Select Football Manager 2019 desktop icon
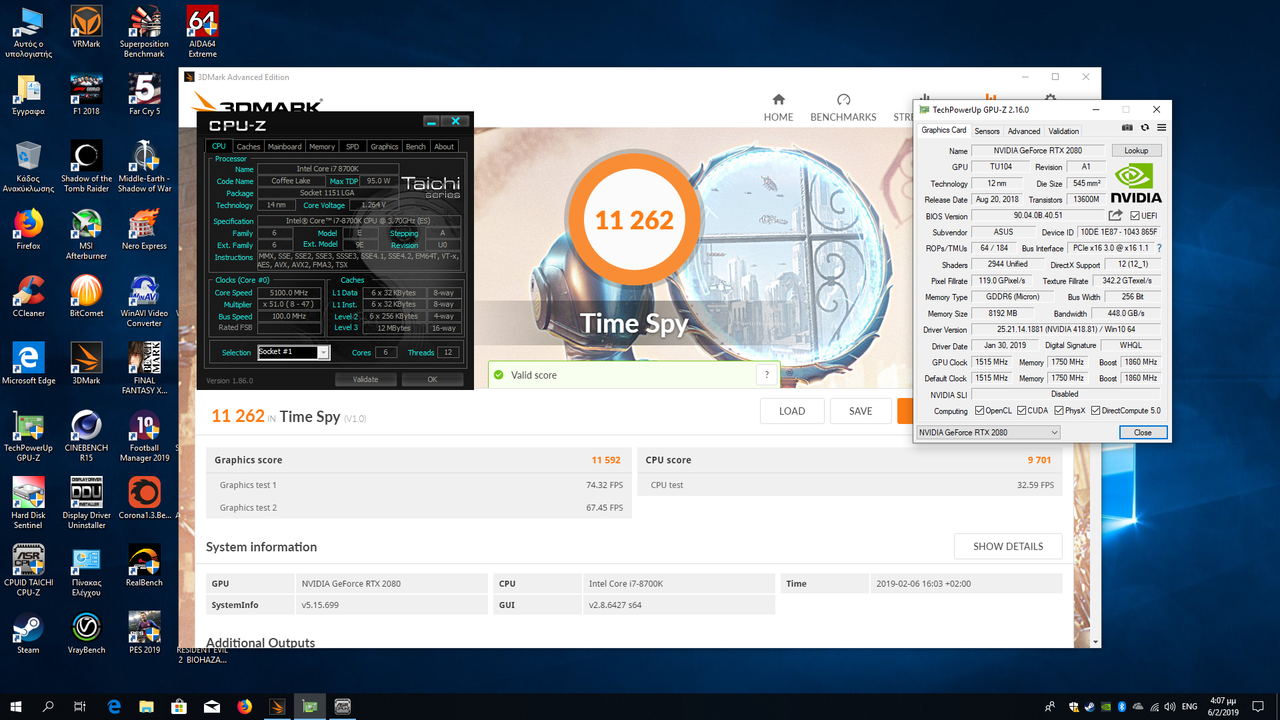Screen dimensions: 1280x720 (144, 436)
